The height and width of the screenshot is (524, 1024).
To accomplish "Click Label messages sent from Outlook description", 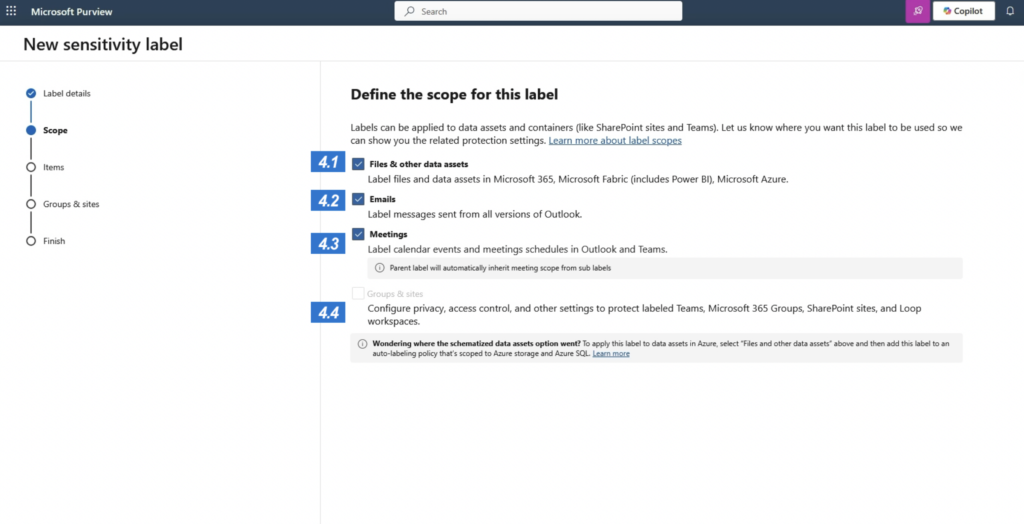I will [x=475, y=214].
